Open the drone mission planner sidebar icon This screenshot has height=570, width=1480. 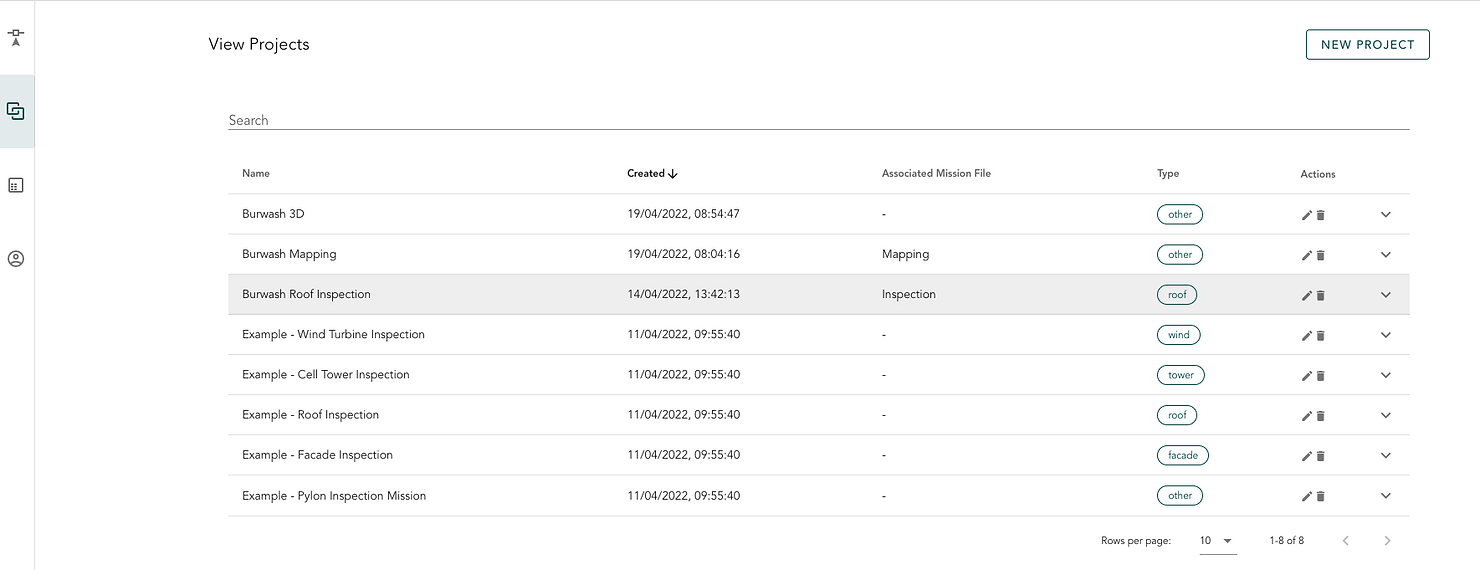coord(16,38)
